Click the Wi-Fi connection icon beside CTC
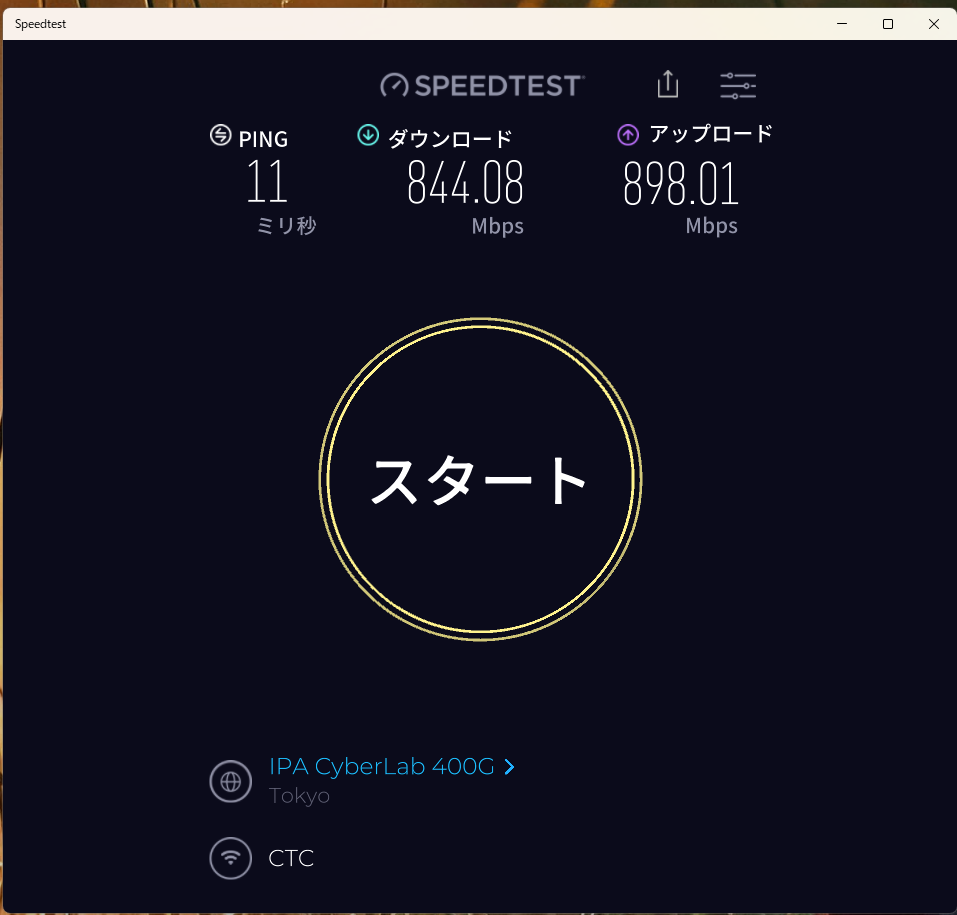 pos(230,858)
